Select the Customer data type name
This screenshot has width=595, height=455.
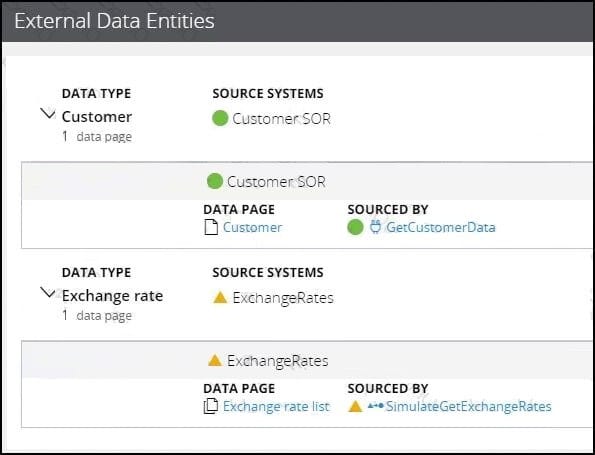coord(97,117)
